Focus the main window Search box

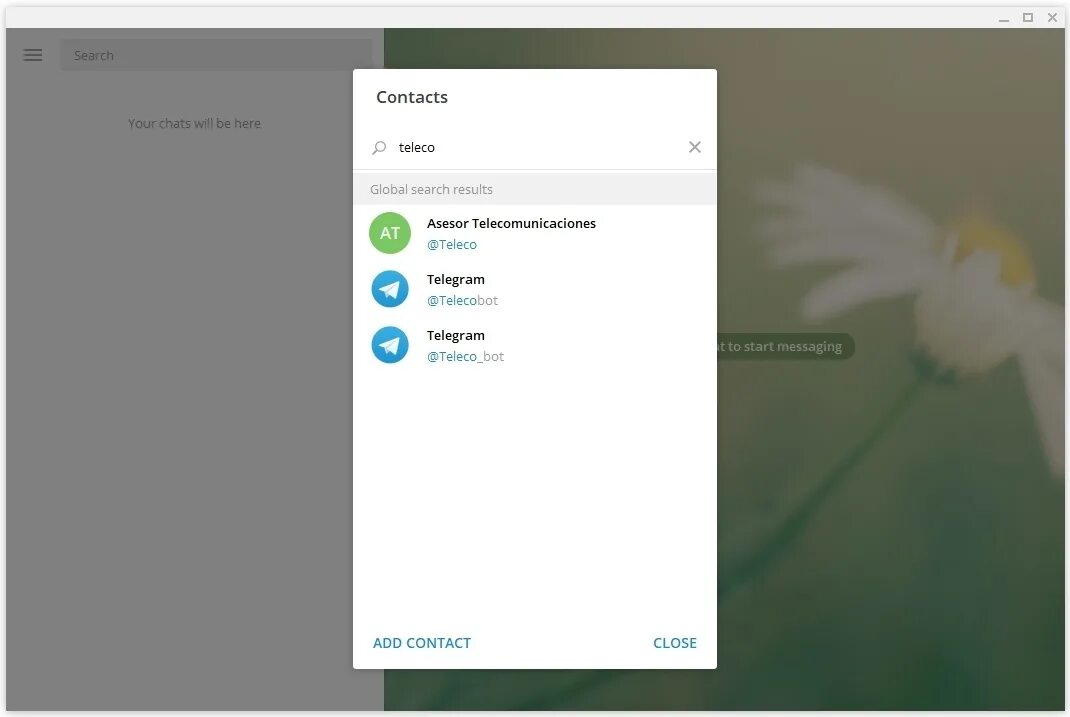(x=217, y=55)
